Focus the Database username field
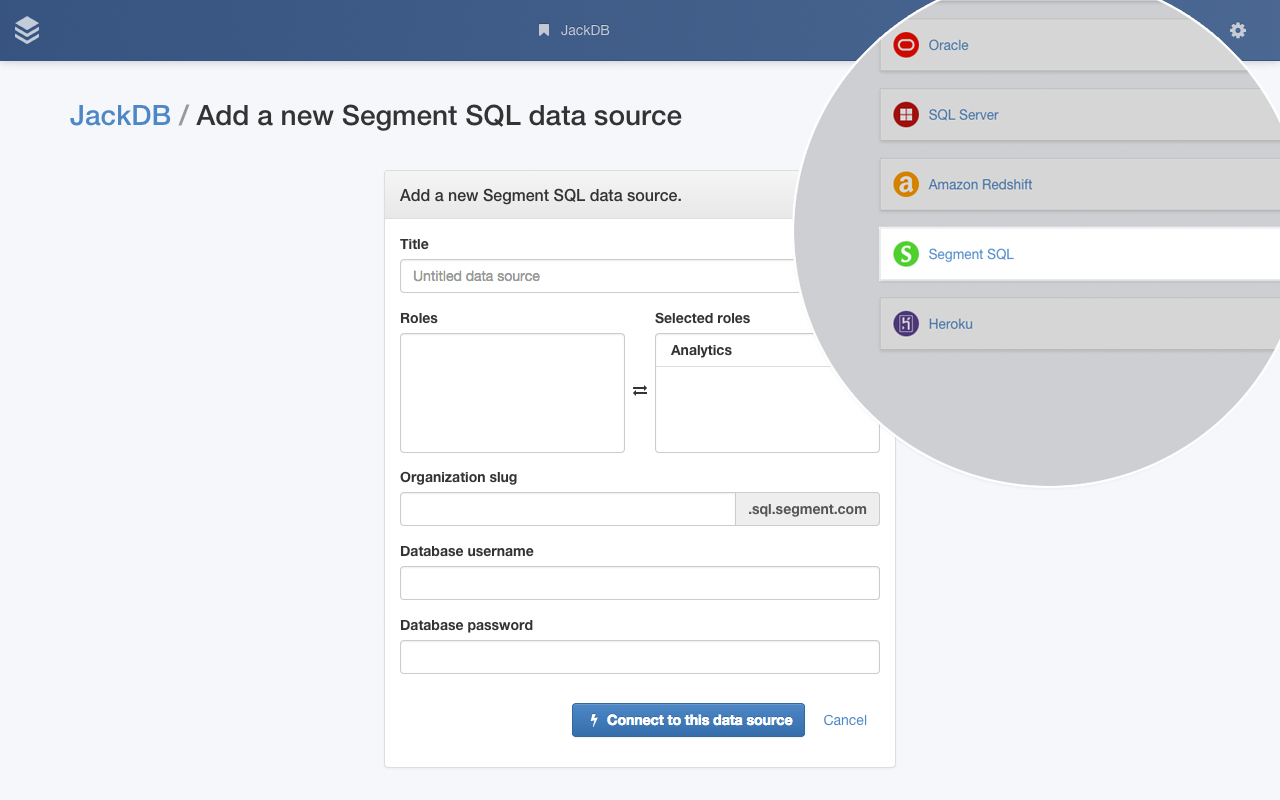1280x800 pixels. [640, 583]
